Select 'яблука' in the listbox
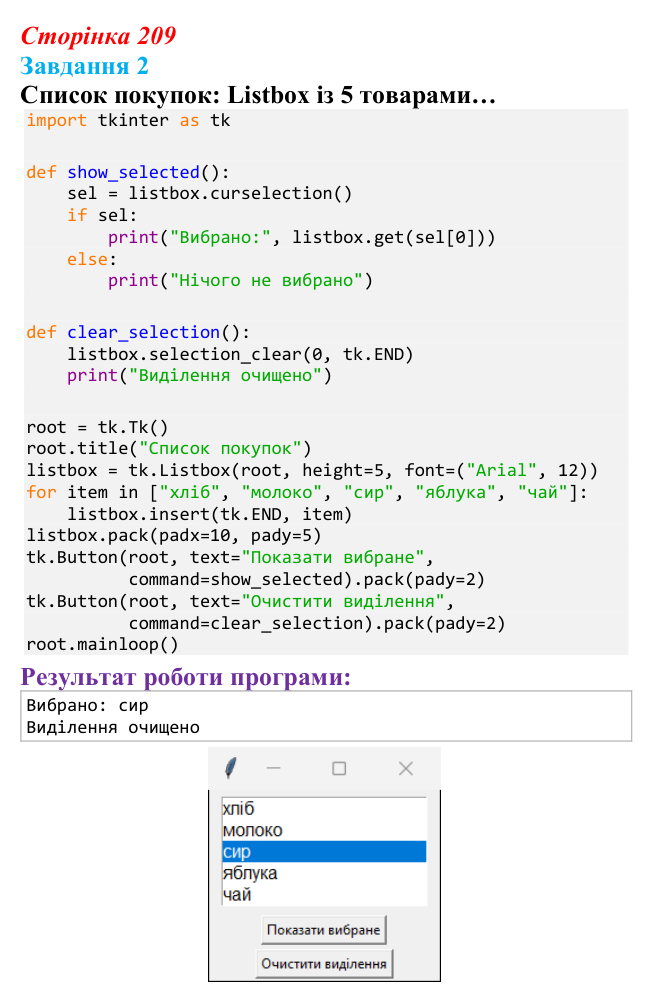 click(323, 874)
